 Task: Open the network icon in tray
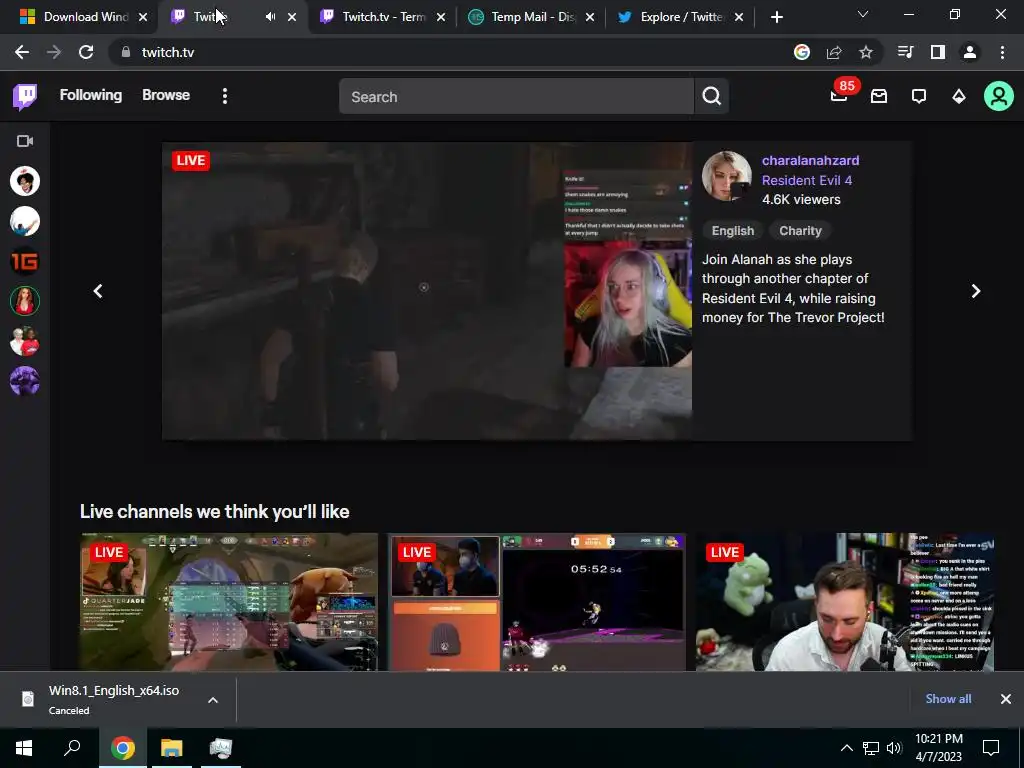[871, 748]
